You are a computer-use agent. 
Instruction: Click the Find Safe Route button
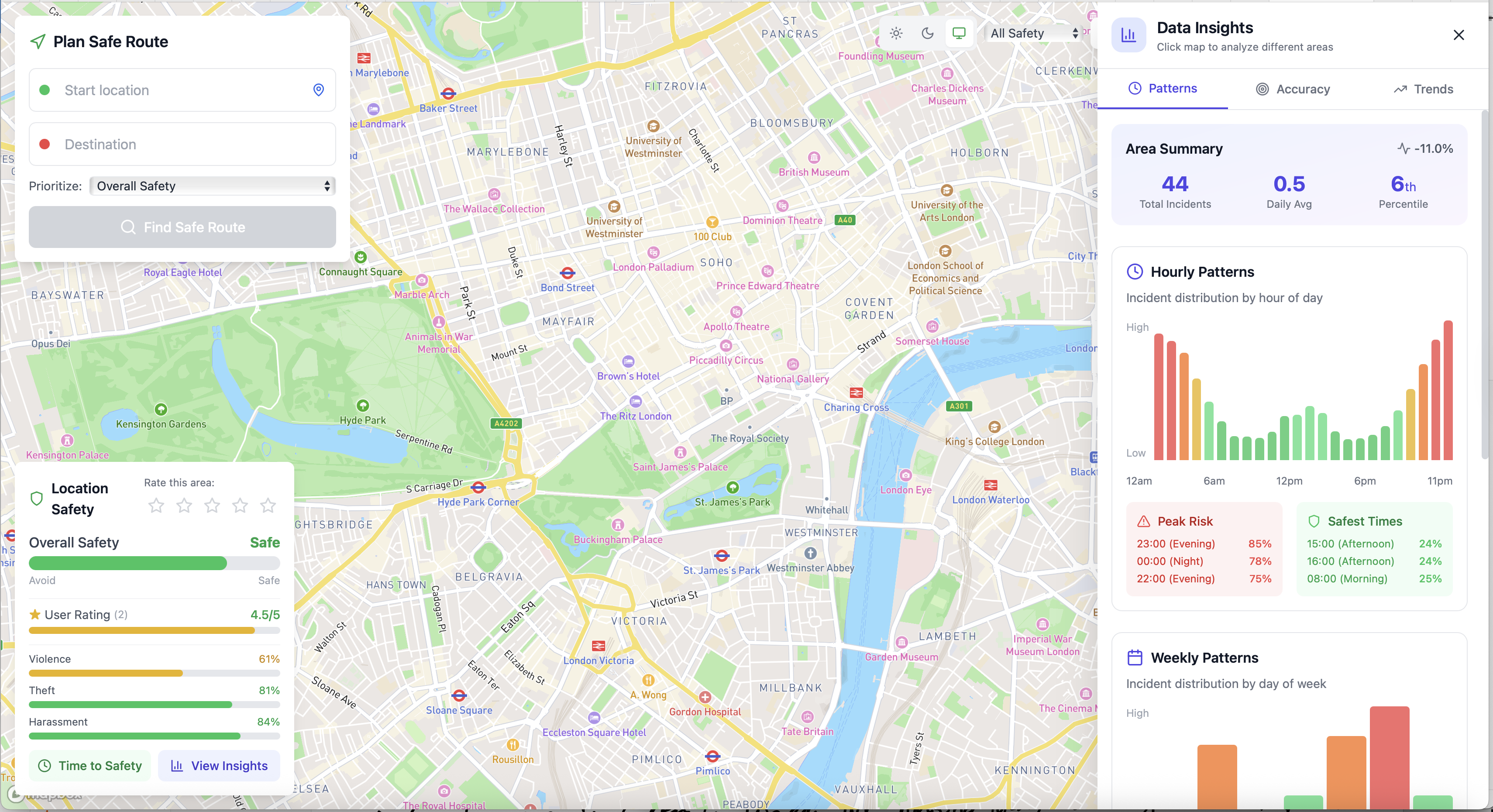point(182,227)
